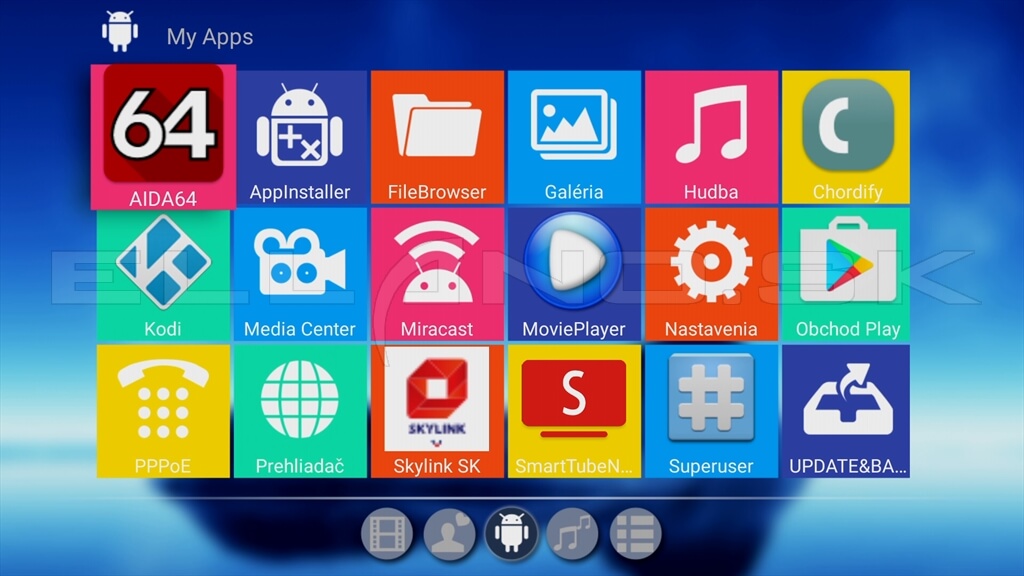1024x576 pixels.
Task: Open Chordify
Action: [846, 137]
